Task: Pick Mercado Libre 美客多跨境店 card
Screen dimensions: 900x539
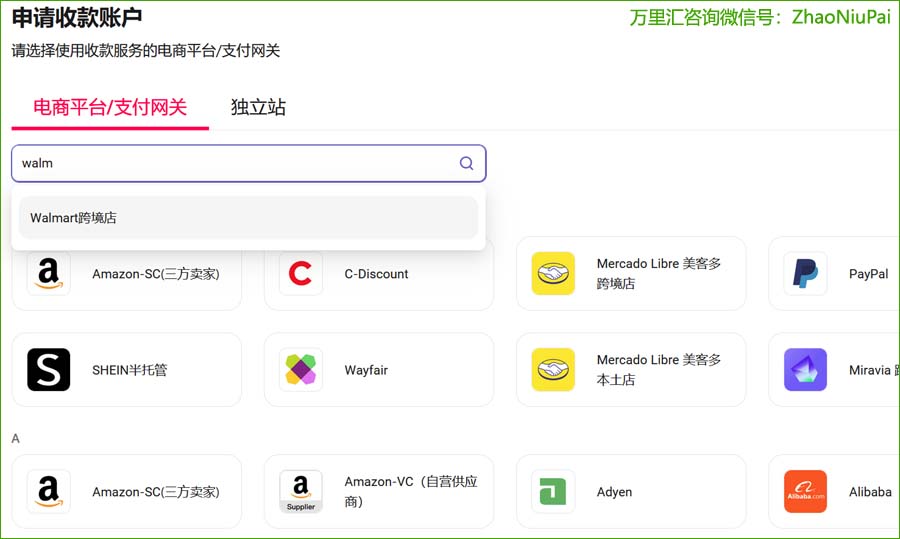Action: click(631, 273)
